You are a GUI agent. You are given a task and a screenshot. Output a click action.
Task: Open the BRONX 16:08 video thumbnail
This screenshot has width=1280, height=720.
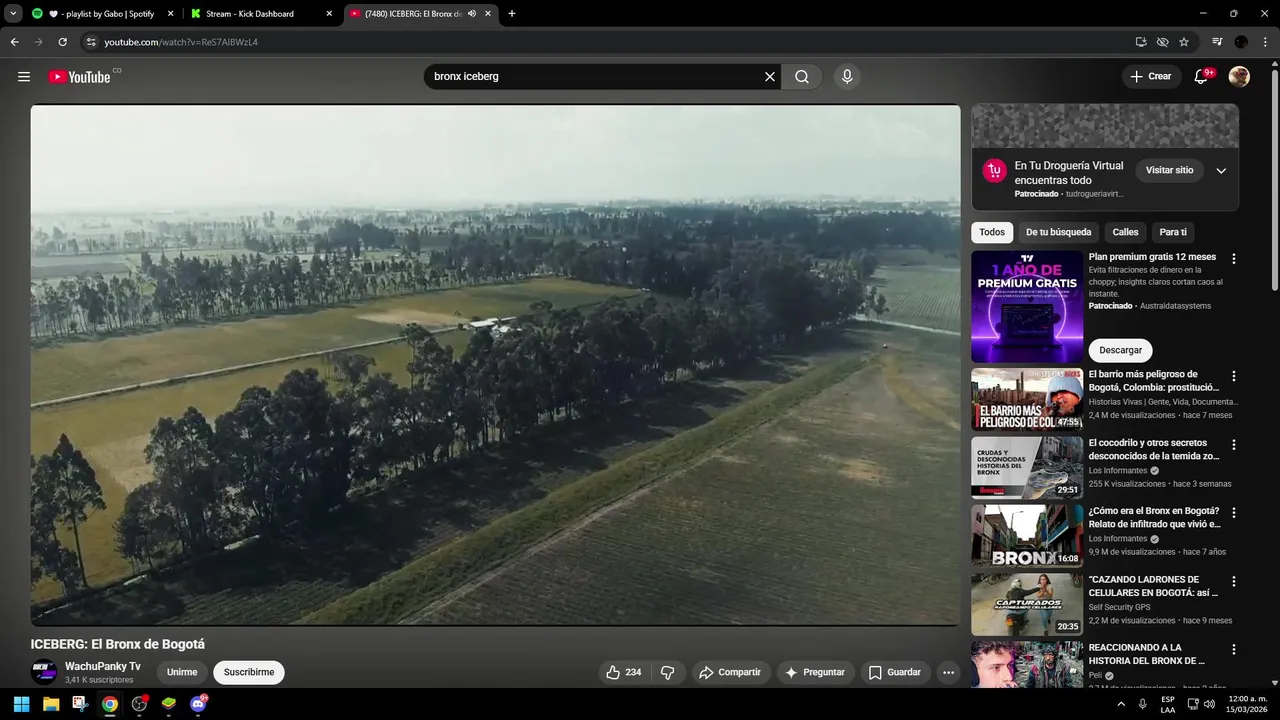click(1027, 535)
